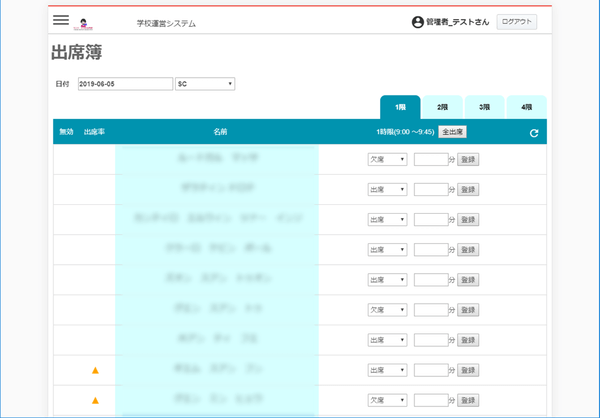Click the 学校運営システム title text
This screenshot has width=600, height=418.
click(x=166, y=24)
